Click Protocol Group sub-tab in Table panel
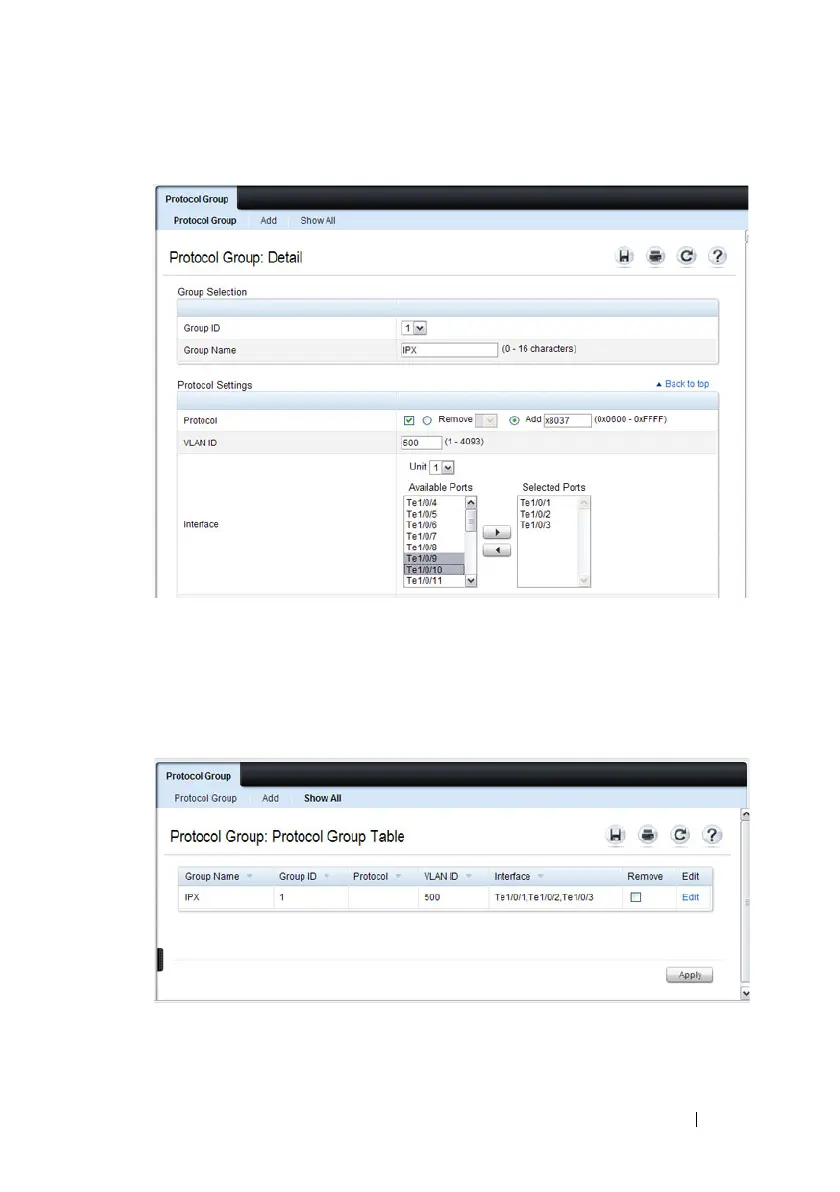Viewport: 840px width, 1192px height. 205,798
